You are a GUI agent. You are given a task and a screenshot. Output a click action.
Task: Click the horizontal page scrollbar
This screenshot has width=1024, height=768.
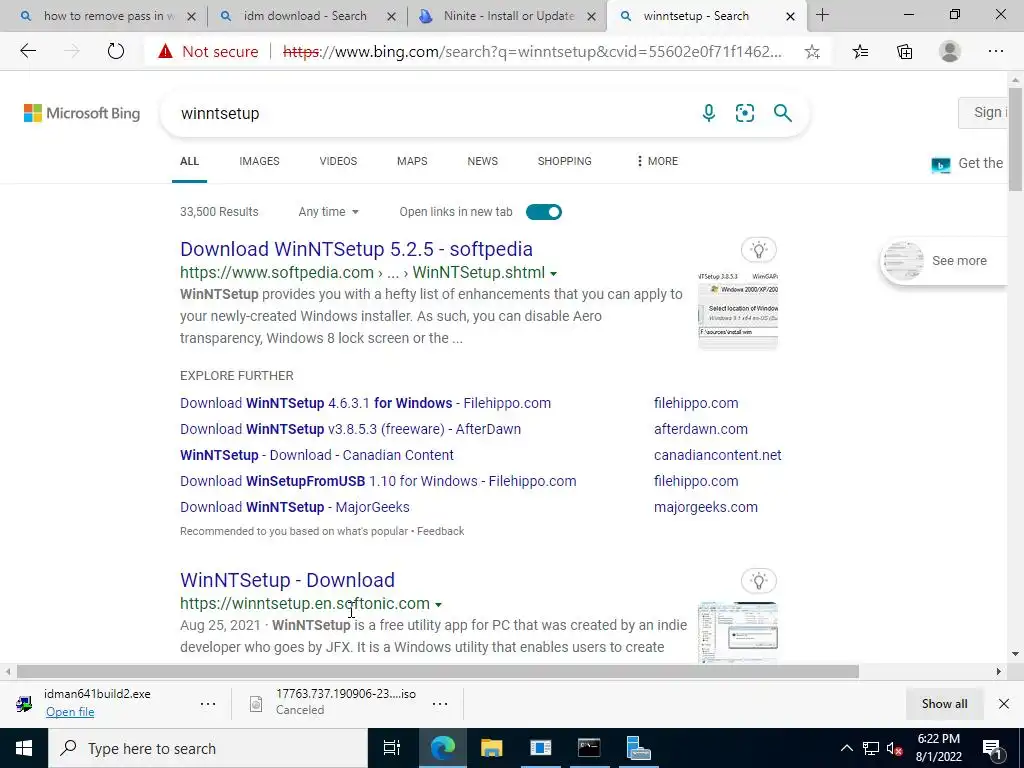438,671
